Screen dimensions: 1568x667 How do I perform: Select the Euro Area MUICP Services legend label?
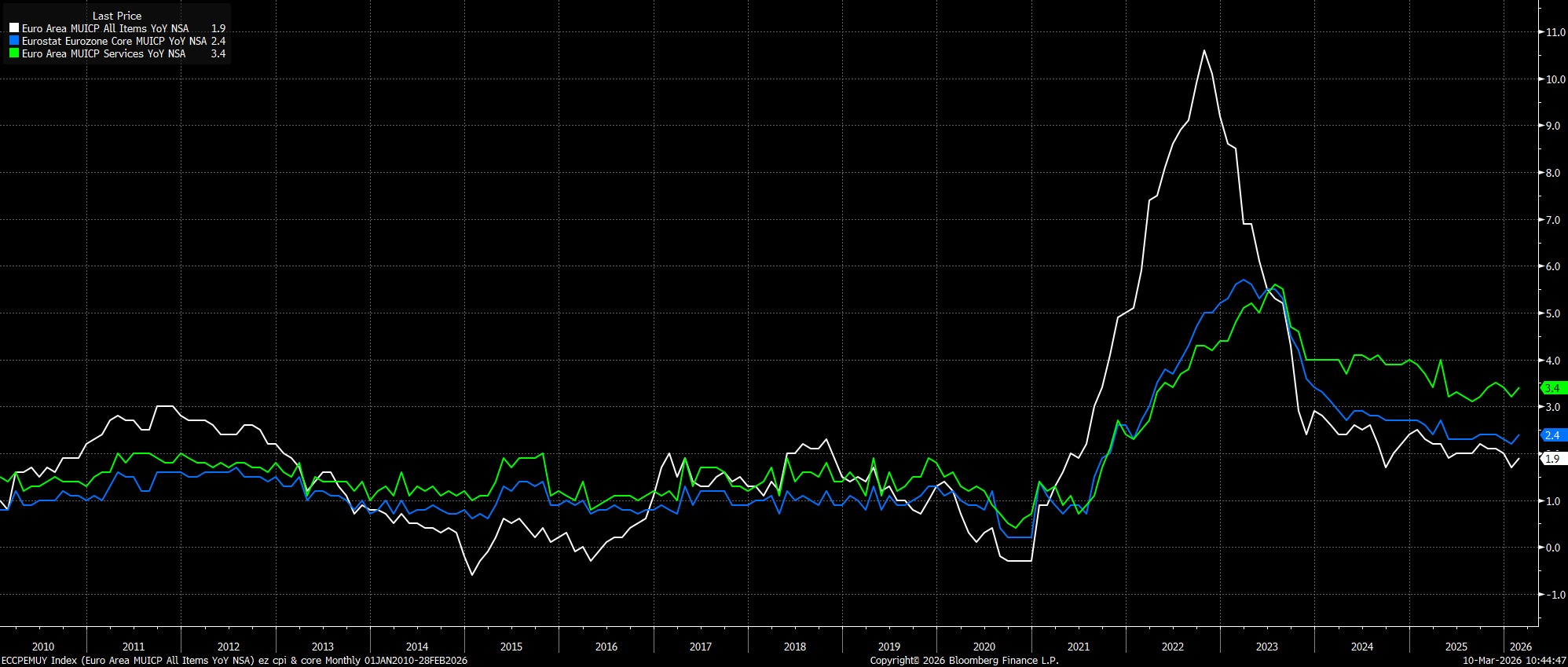tap(104, 53)
